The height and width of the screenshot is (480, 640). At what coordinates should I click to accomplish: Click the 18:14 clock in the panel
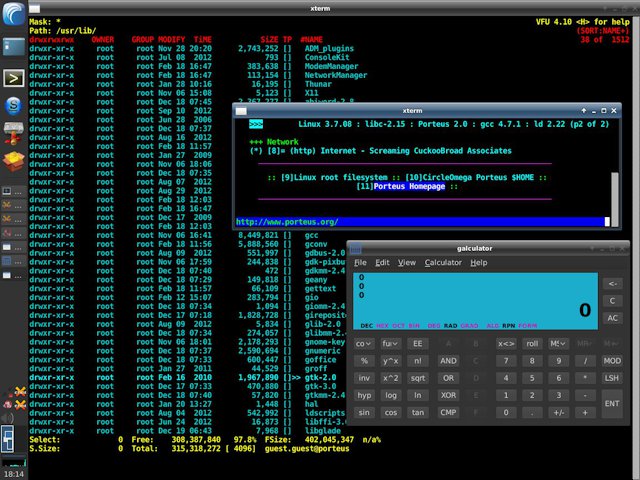point(13,474)
